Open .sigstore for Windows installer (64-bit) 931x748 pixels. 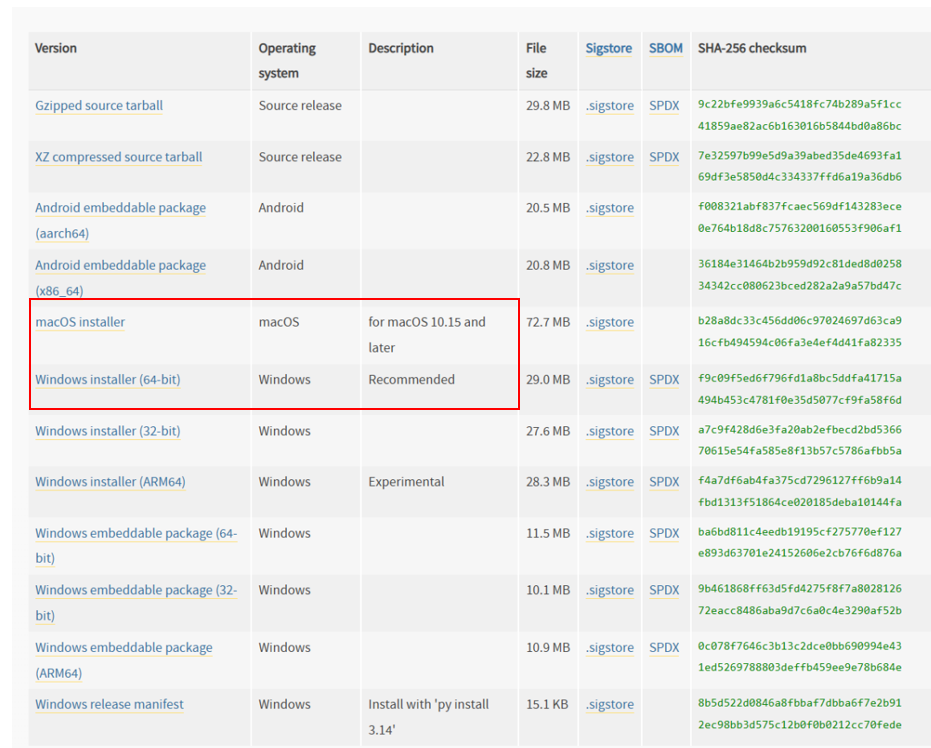click(610, 380)
